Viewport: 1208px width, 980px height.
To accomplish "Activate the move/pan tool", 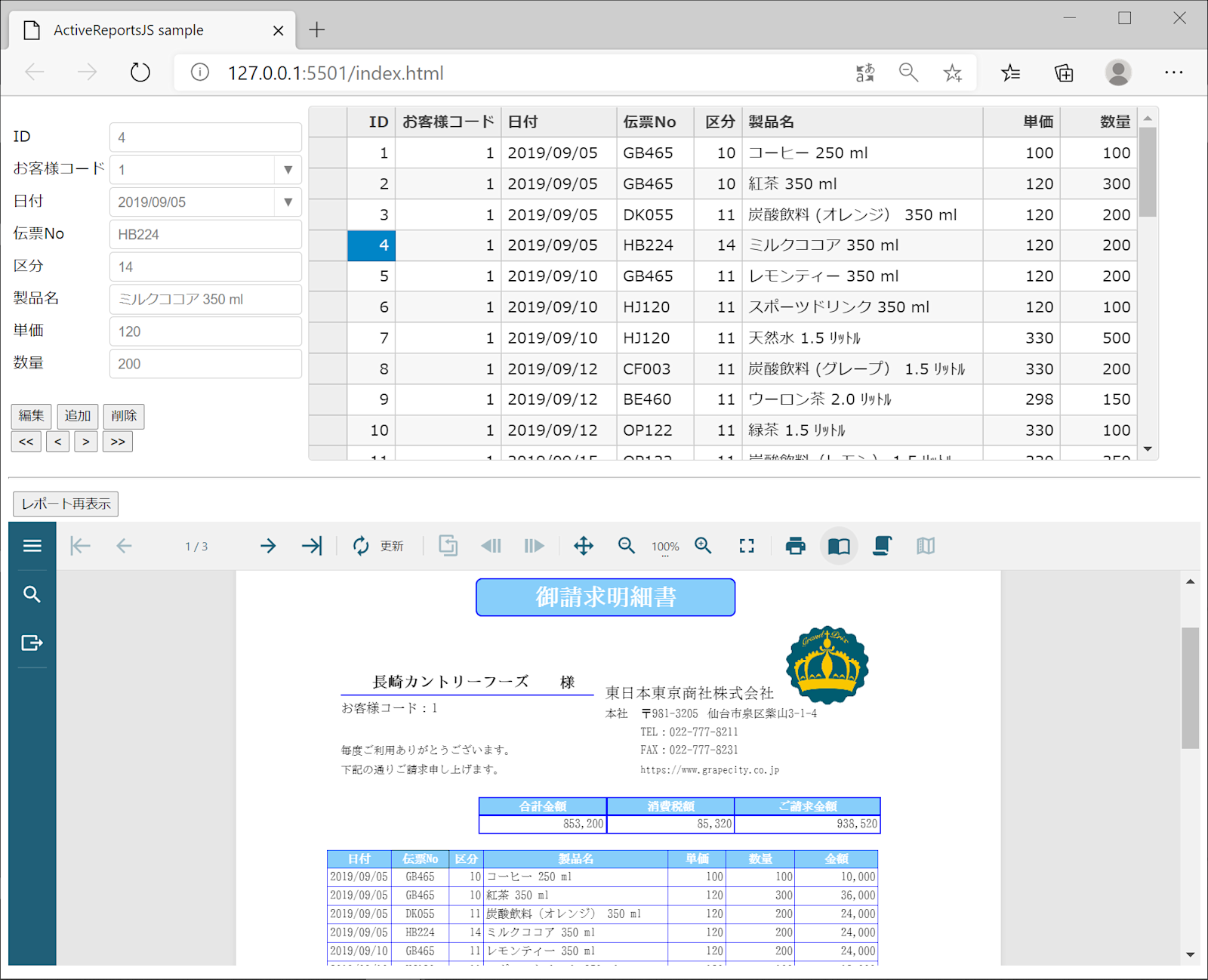I will point(584,546).
